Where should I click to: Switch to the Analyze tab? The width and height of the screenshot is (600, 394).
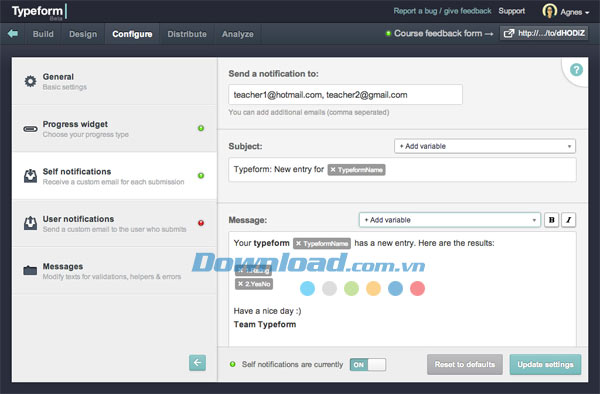tap(238, 34)
